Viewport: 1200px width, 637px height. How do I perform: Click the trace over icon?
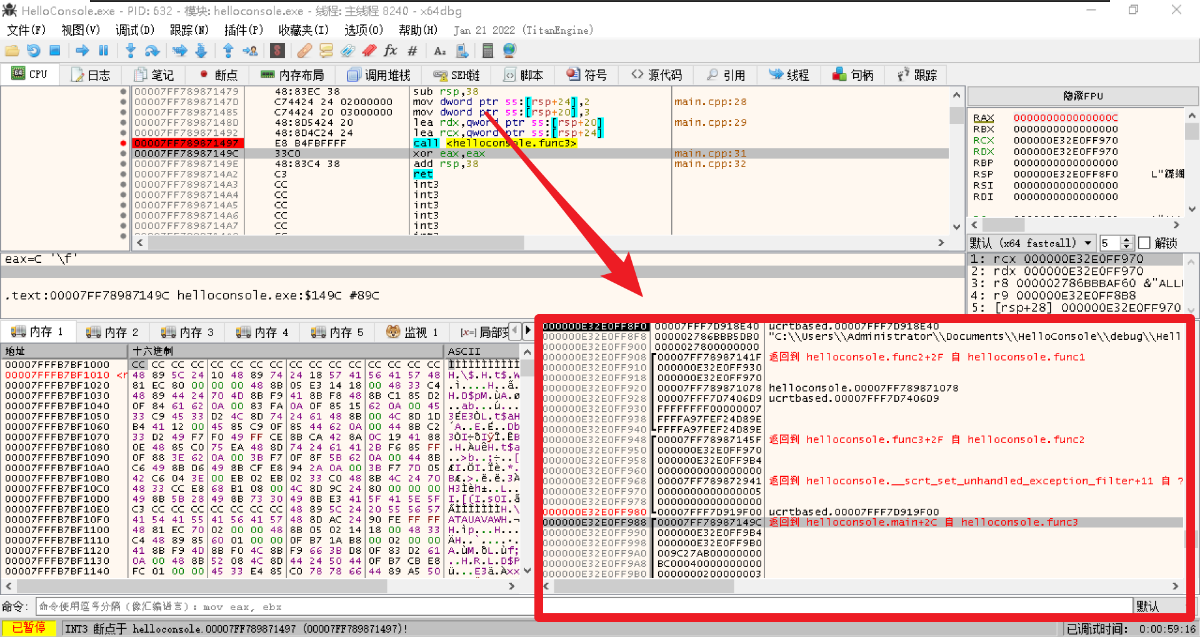click(200, 50)
